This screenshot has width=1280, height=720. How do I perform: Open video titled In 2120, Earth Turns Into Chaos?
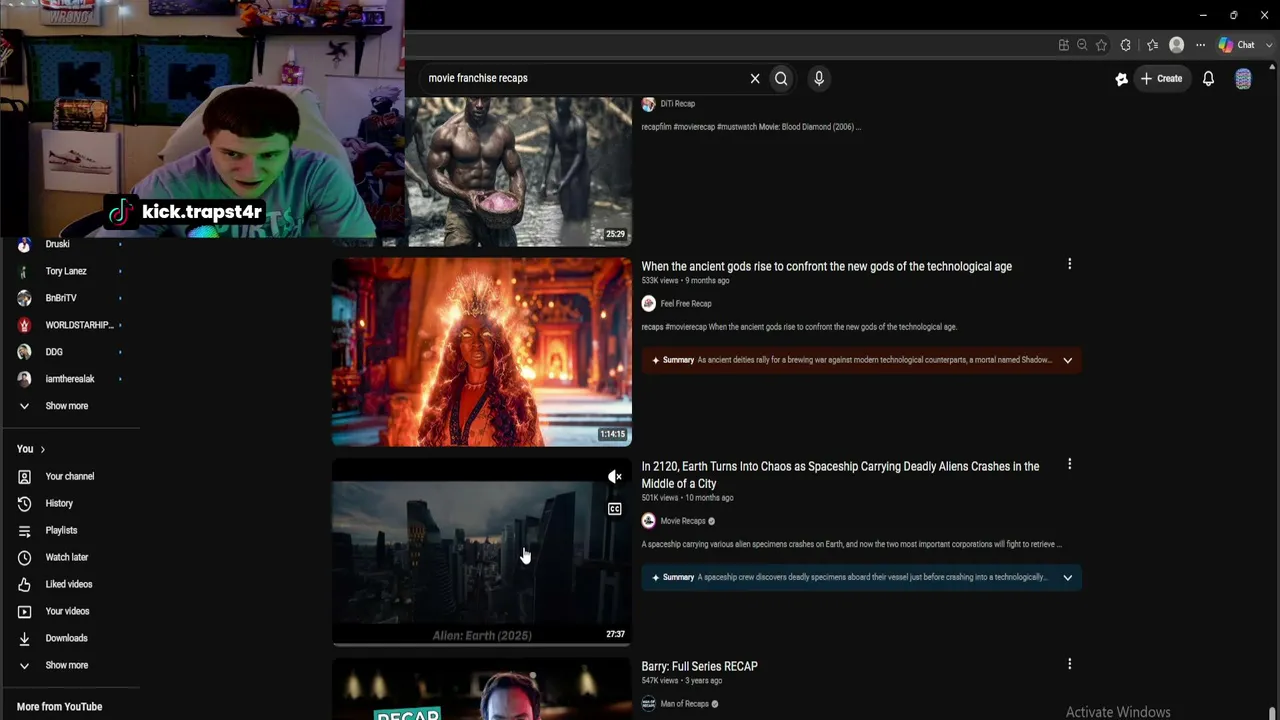(840, 475)
